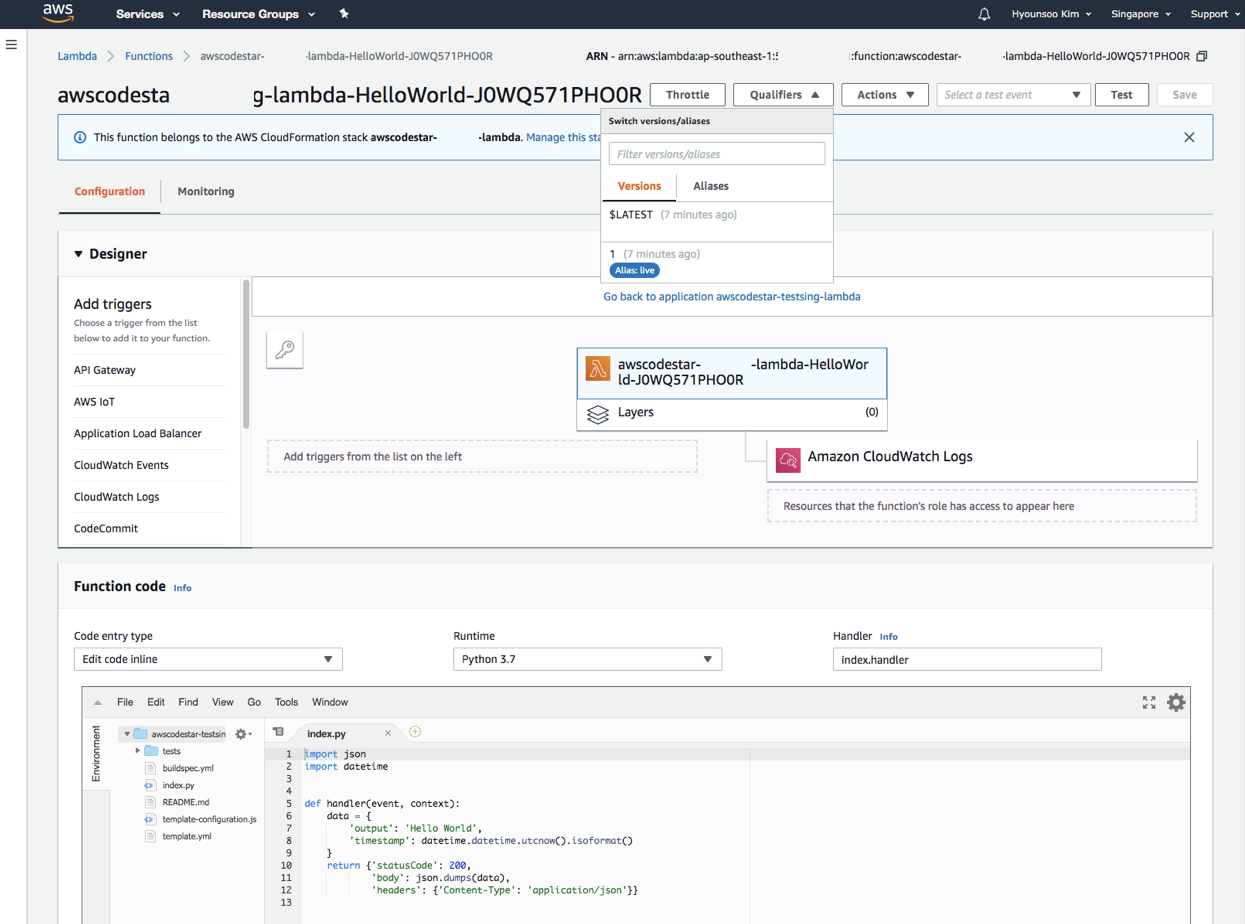This screenshot has height=924, width=1245.
Task: Click the pin shortcut icon in top bar
Action: tap(344, 14)
